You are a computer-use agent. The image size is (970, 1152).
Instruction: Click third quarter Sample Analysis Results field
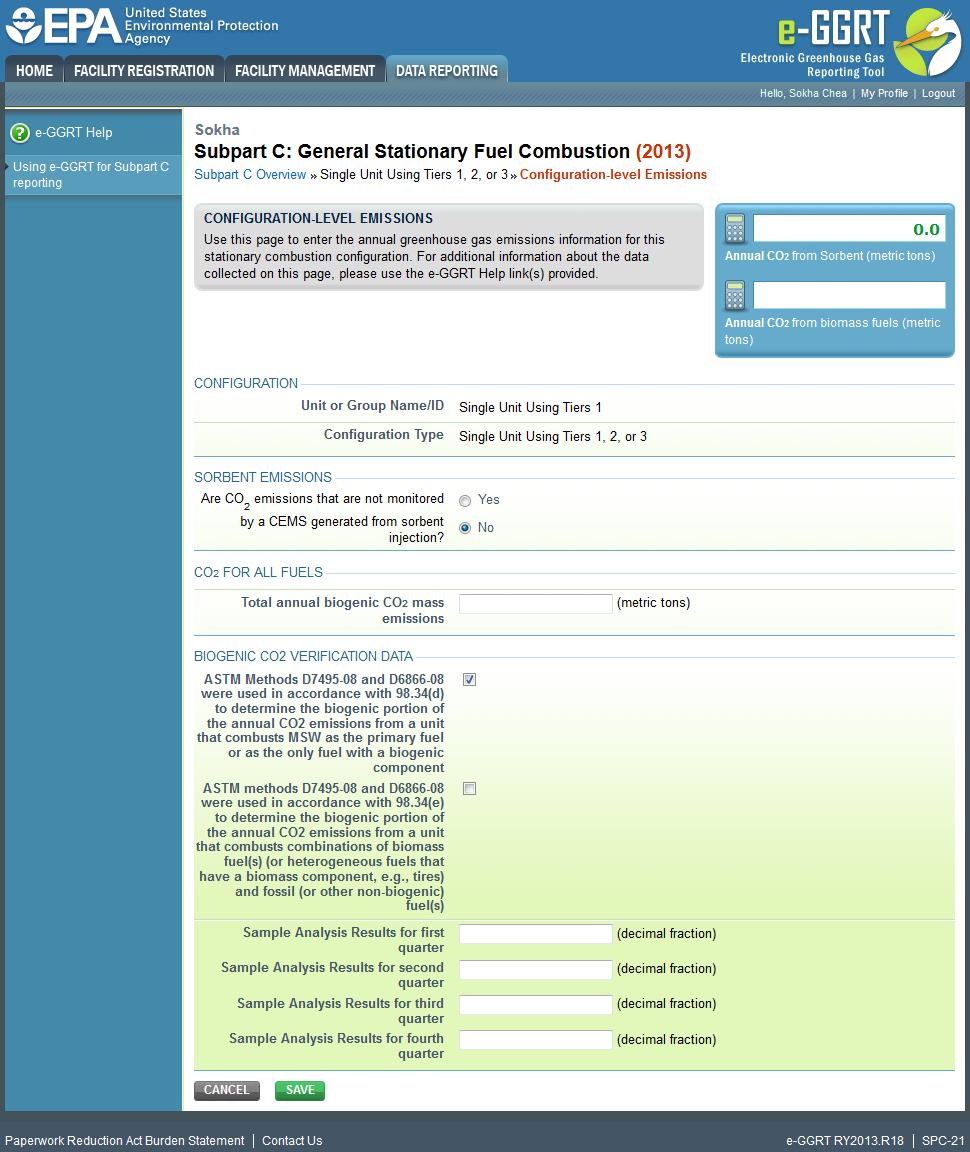click(x=536, y=1004)
